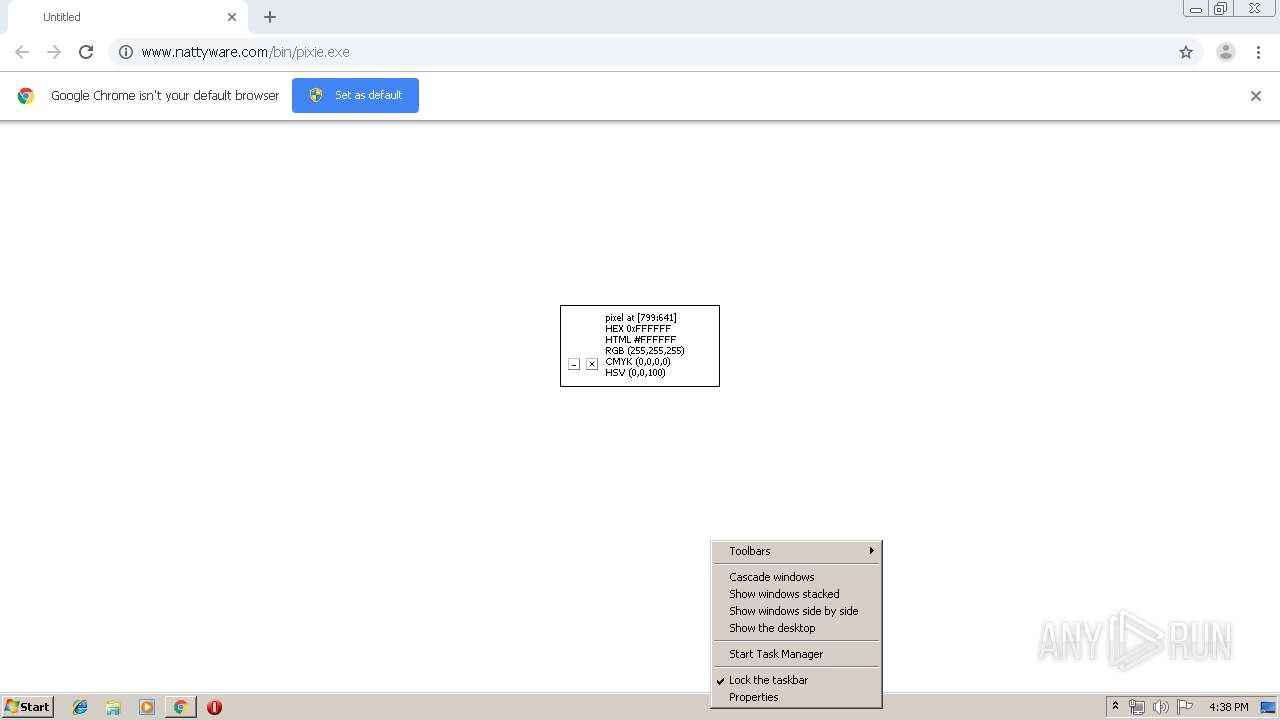This screenshot has width=1280, height=720.
Task: Click the 4:38 PM clock
Action: pos(1228,707)
